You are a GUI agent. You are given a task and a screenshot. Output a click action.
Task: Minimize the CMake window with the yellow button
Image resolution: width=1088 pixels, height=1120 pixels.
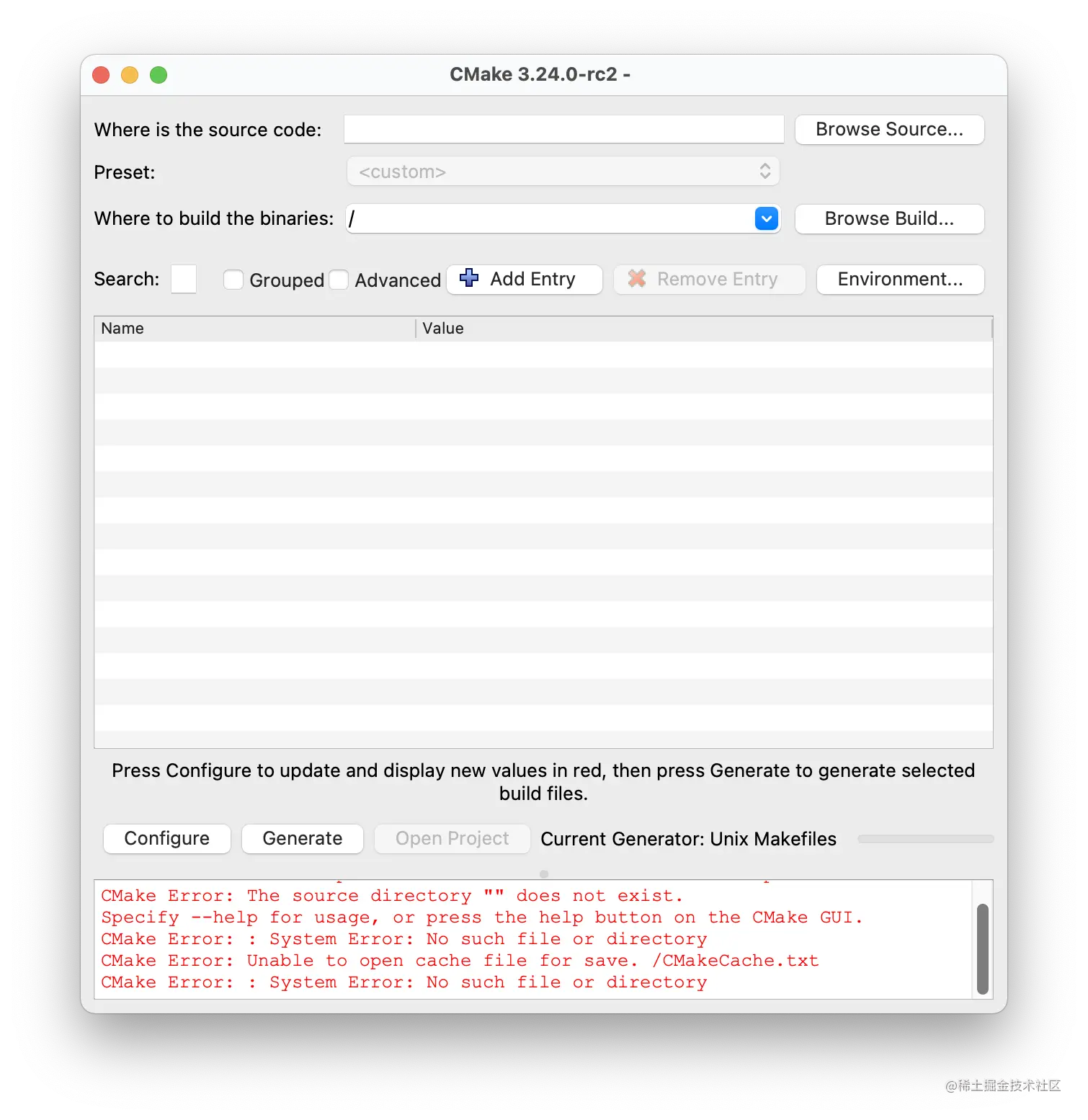coord(130,75)
